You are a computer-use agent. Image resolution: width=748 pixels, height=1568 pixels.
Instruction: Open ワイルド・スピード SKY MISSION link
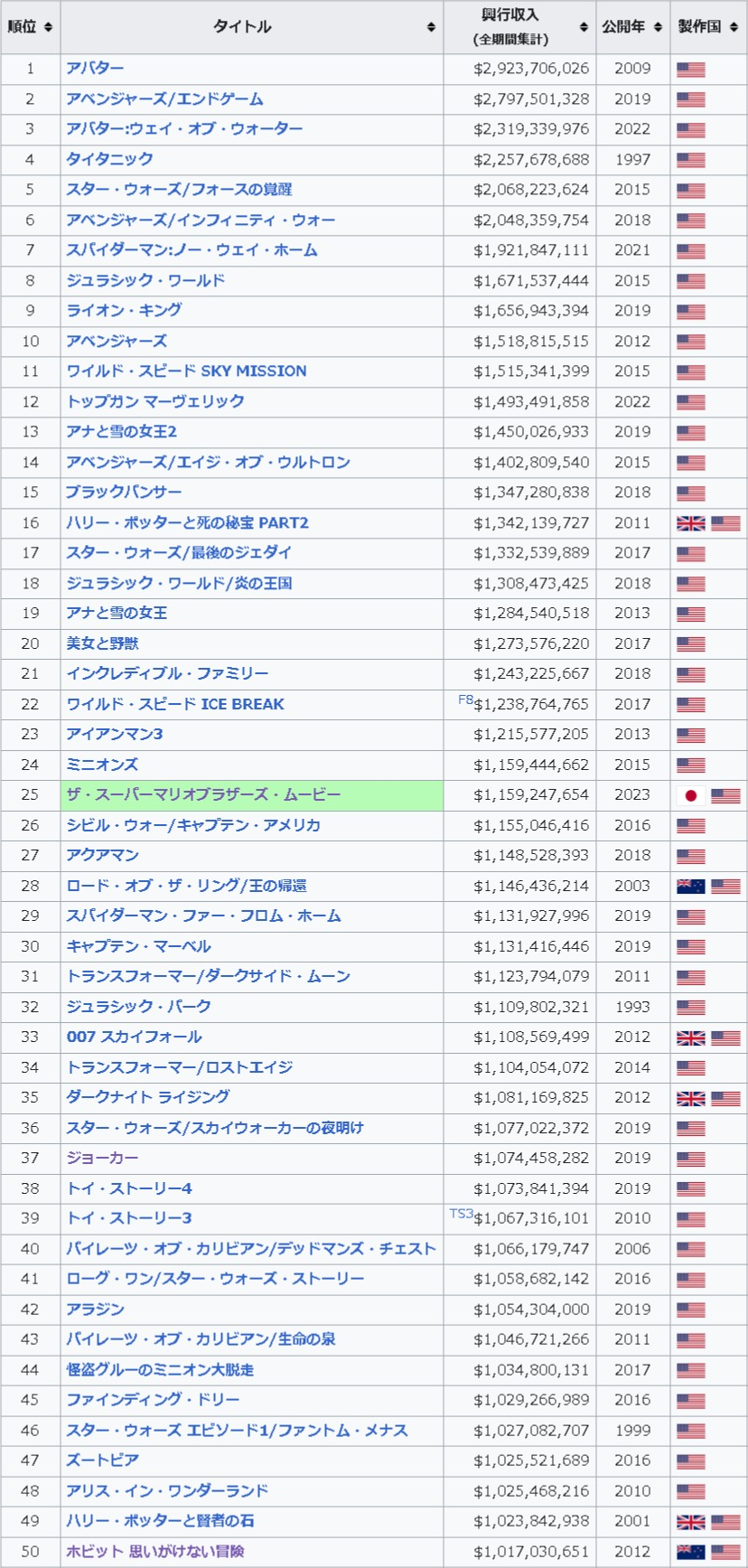186,371
